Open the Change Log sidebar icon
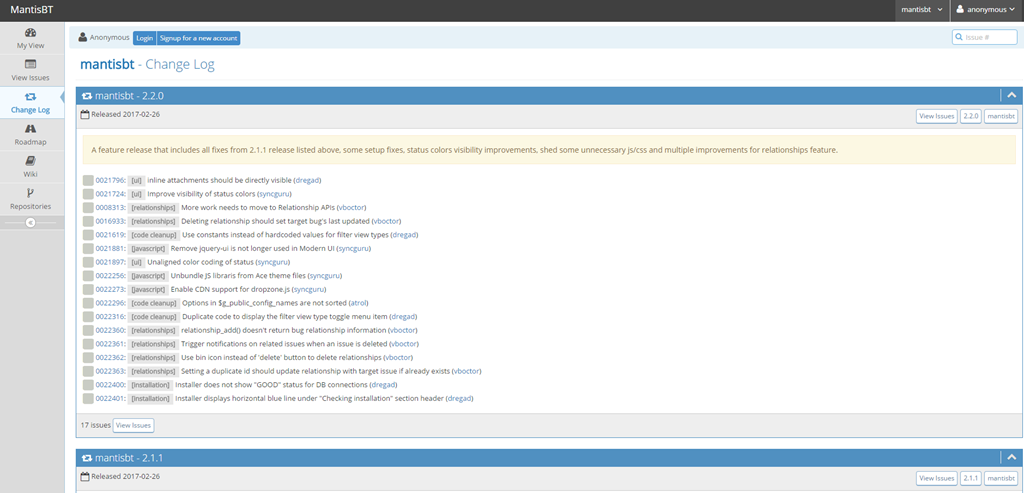 pyautogui.click(x=31, y=97)
